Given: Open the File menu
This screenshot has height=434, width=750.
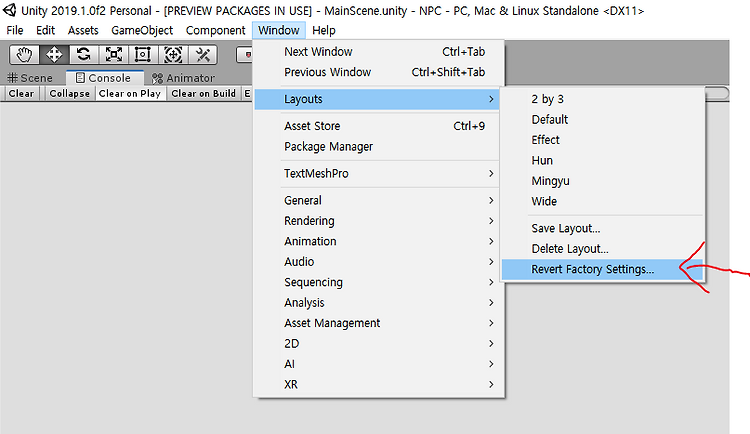Looking at the screenshot, I should pos(15,30).
